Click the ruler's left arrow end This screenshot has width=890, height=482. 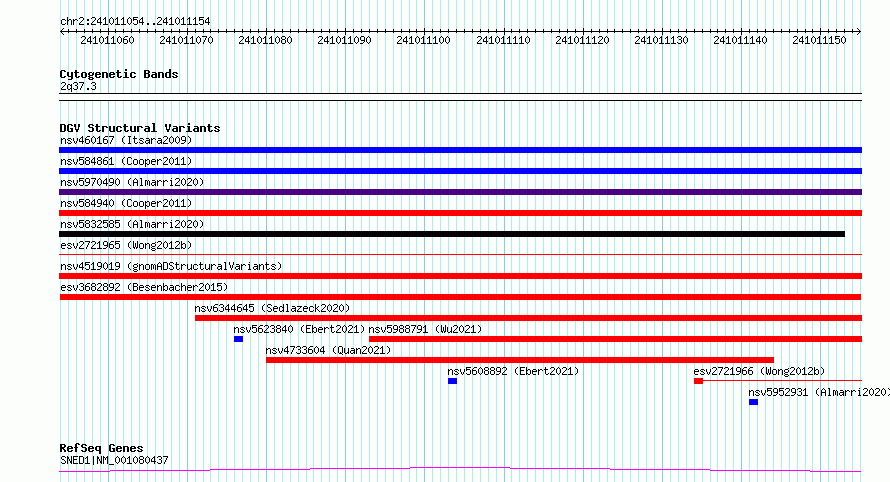coord(62,32)
